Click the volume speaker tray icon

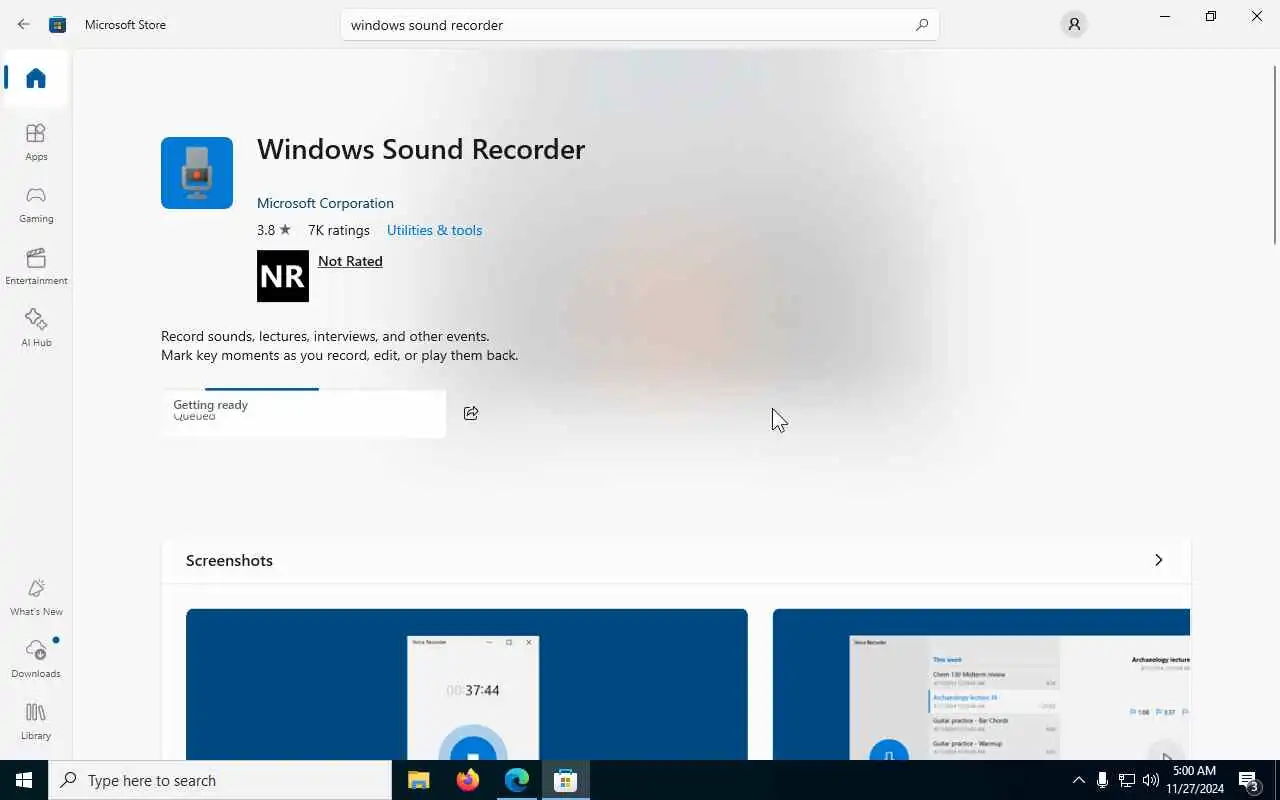[x=1151, y=780]
